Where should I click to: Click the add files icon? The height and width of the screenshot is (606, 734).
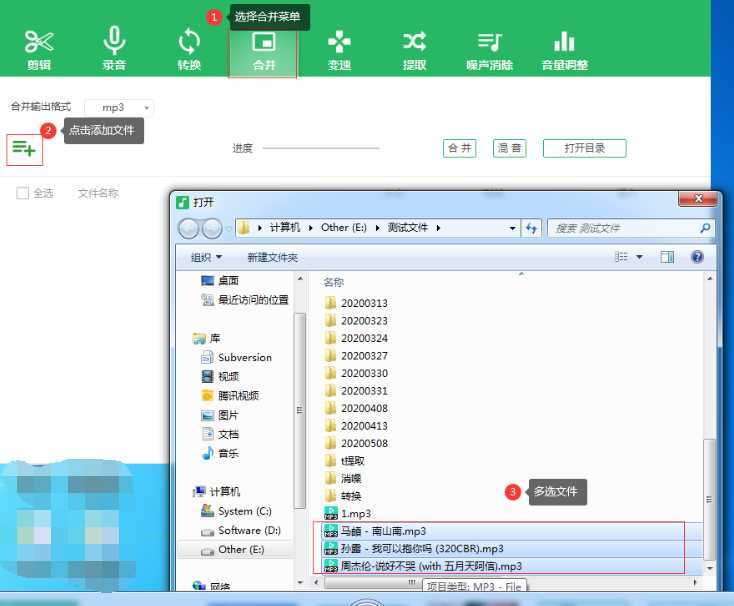24,149
